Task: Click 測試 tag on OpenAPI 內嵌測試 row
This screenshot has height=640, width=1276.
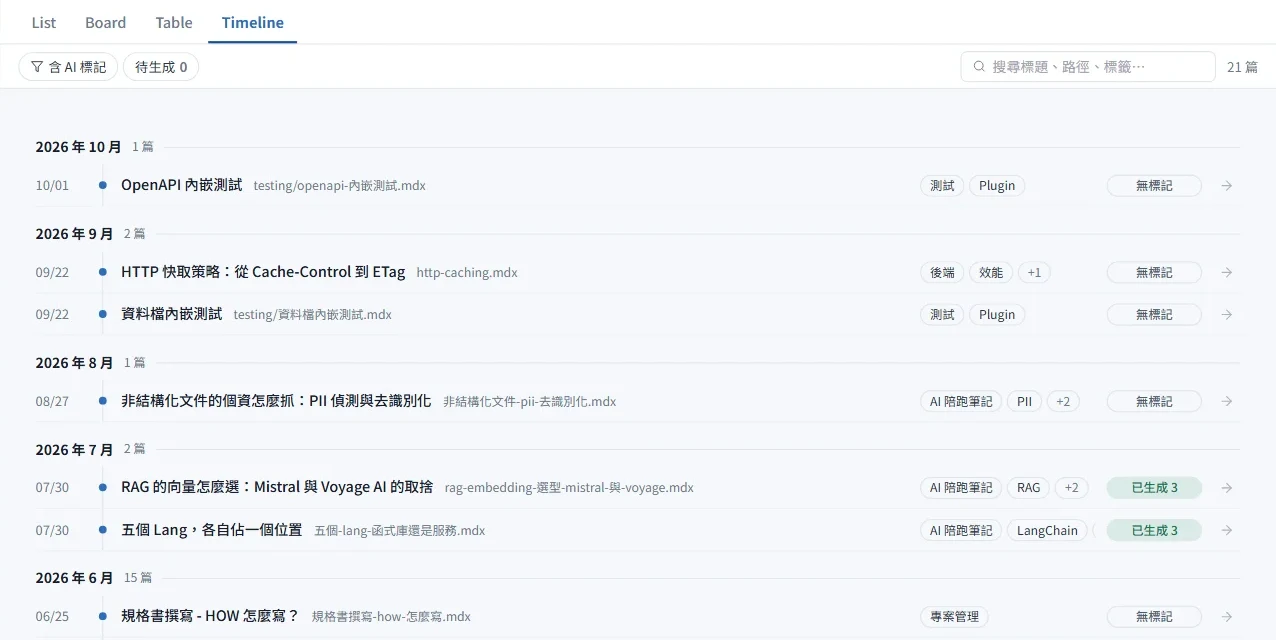Action: [x=942, y=186]
